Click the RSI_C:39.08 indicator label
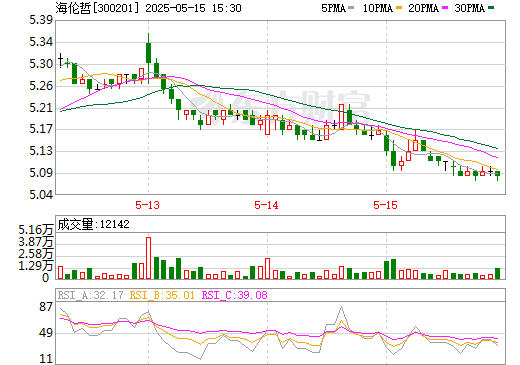 [x=235, y=295]
